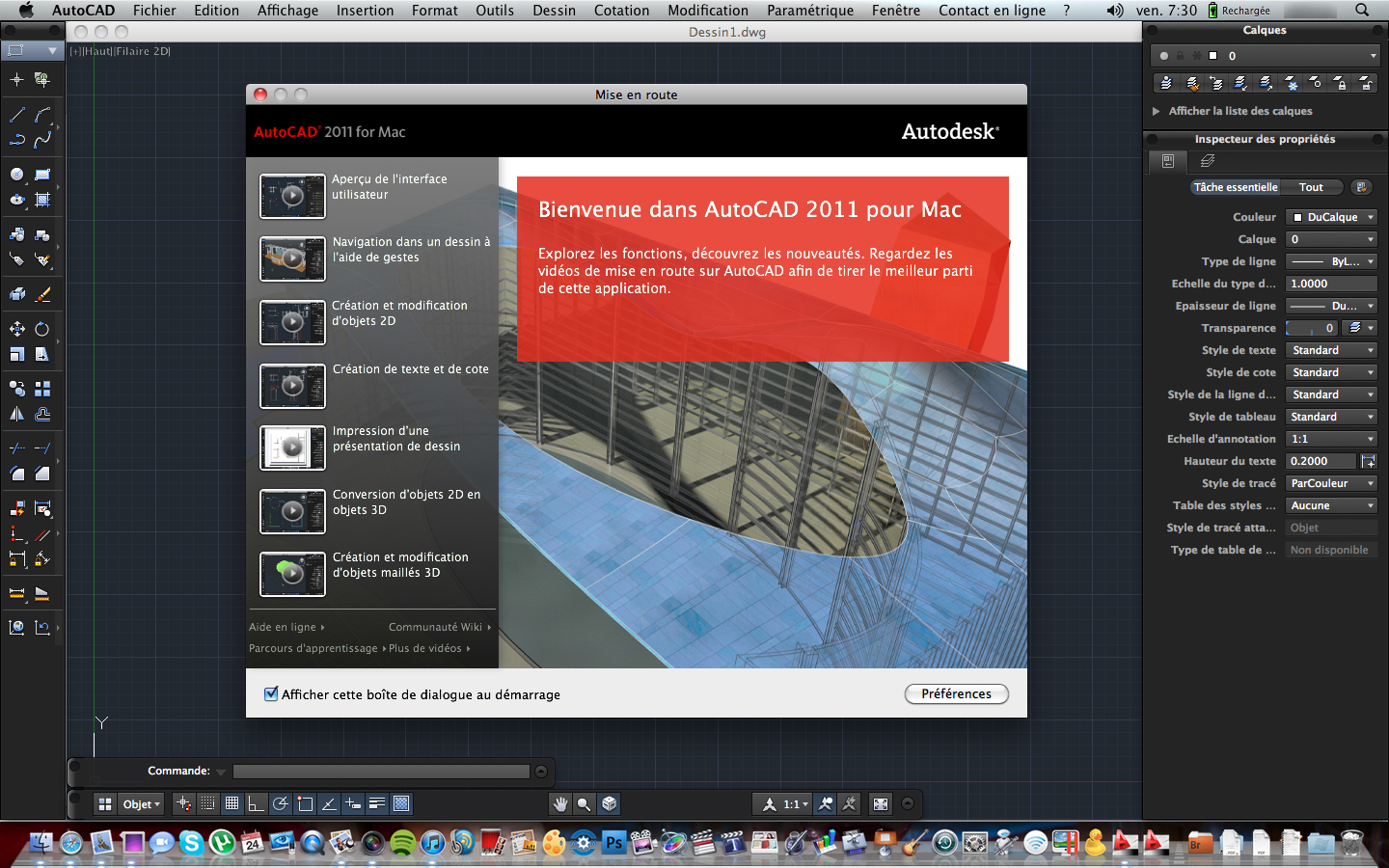The width and height of the screenshot is (1389, 868).
Task: Select the Move tool
Action: (16, 329)
